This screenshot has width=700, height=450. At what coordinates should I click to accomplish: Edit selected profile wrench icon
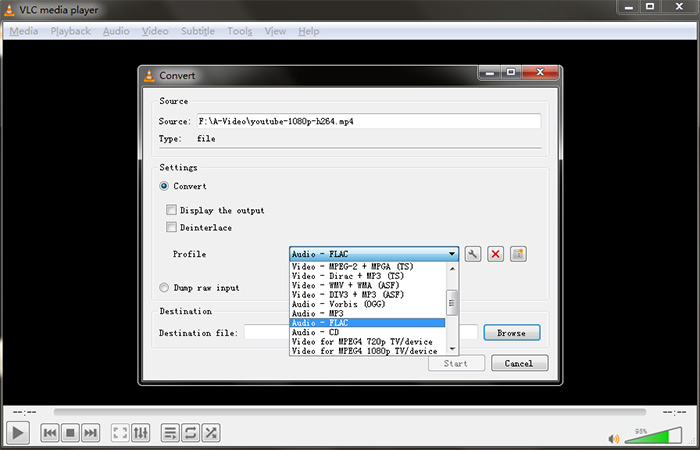[473, 254]
